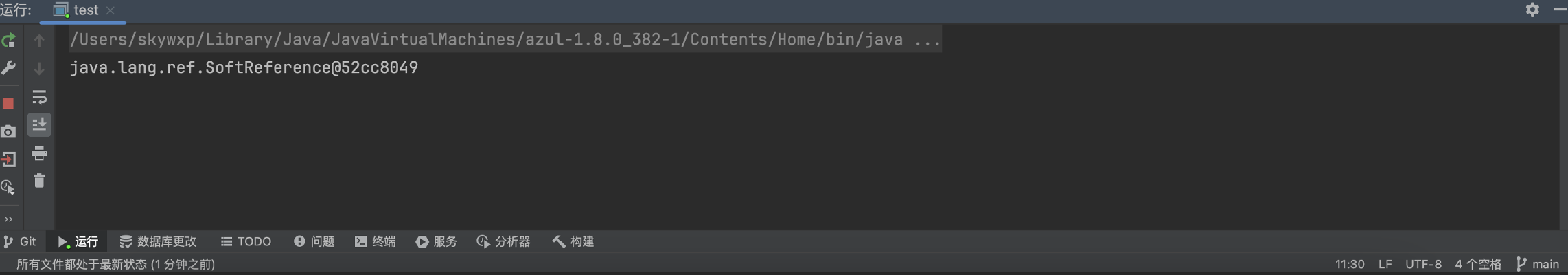
Task: Open the main Git branch popup
Action: pyautogui.click(x=1538, y=264)
